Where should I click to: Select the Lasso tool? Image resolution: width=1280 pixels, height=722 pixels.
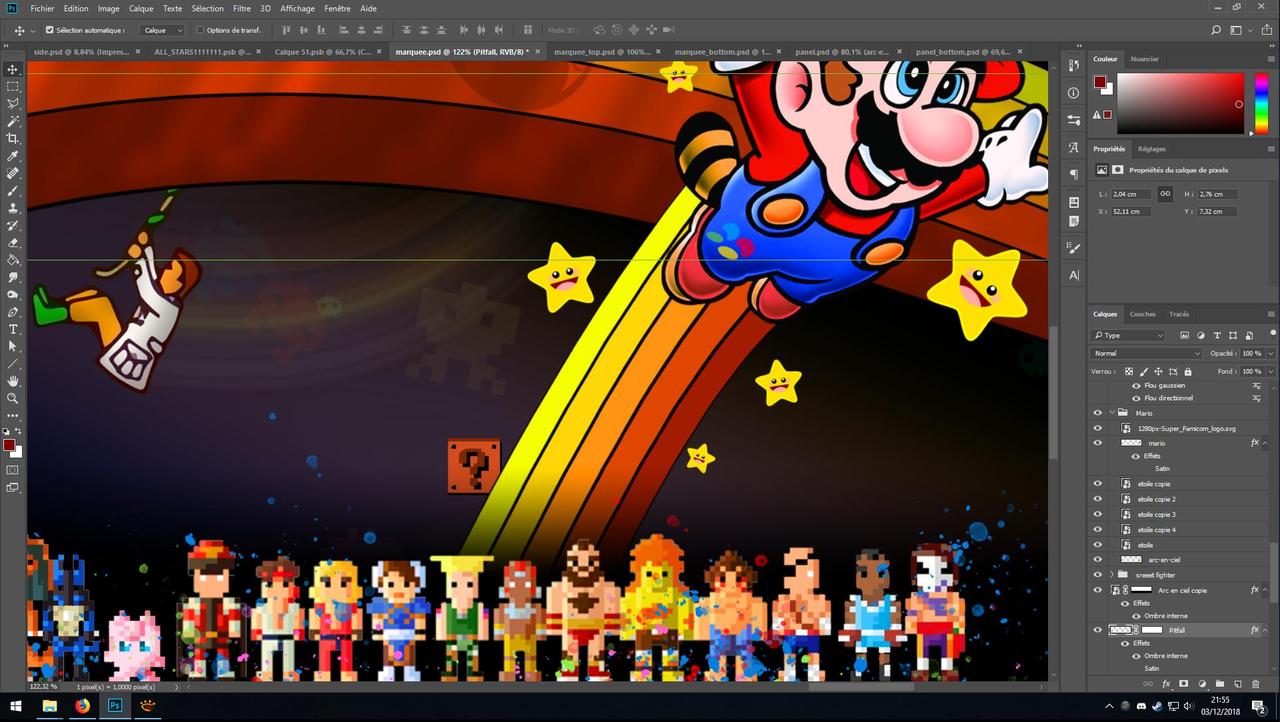click(x=13, y=104)
